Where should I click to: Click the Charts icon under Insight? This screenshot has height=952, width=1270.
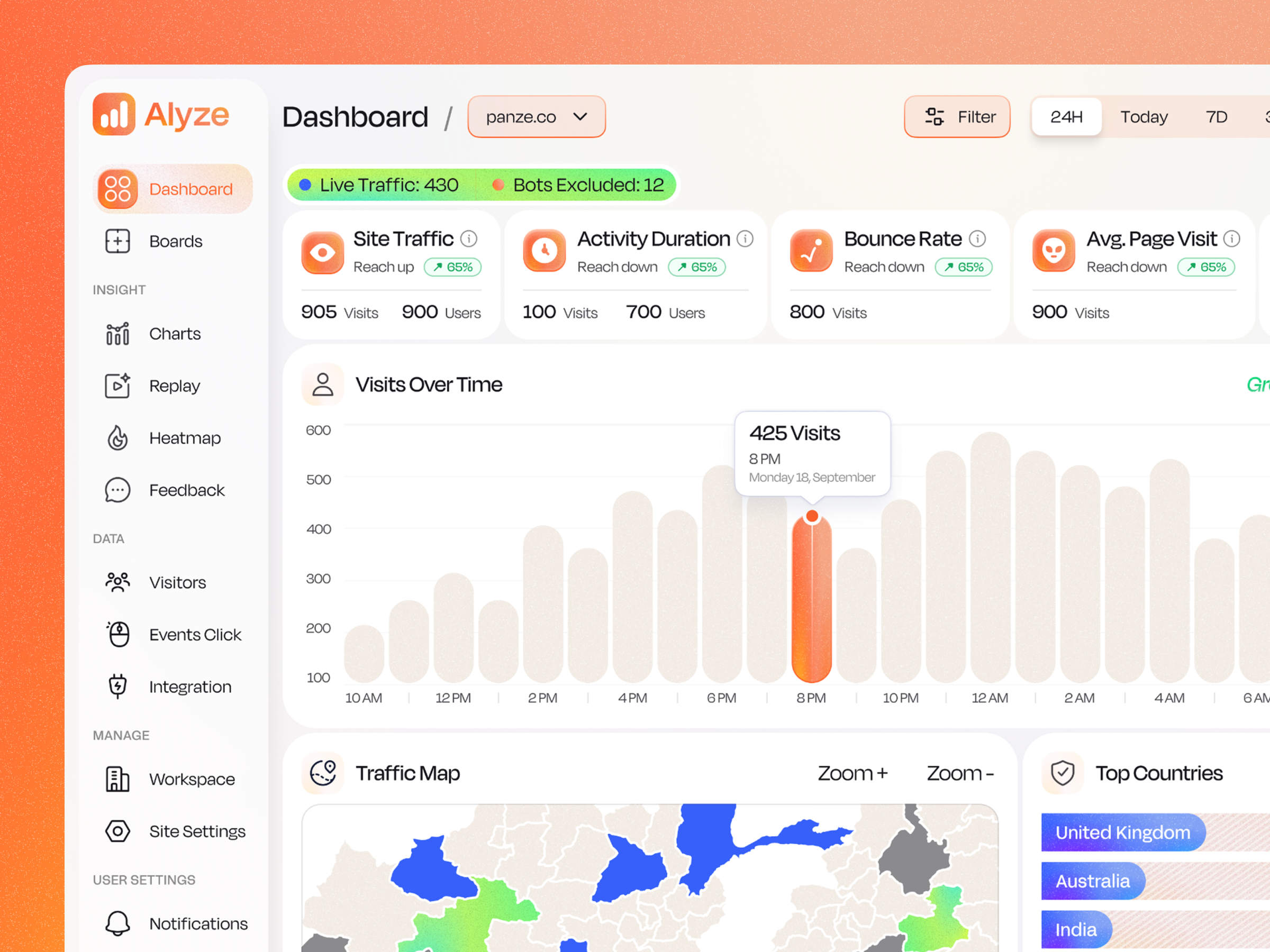117,333
